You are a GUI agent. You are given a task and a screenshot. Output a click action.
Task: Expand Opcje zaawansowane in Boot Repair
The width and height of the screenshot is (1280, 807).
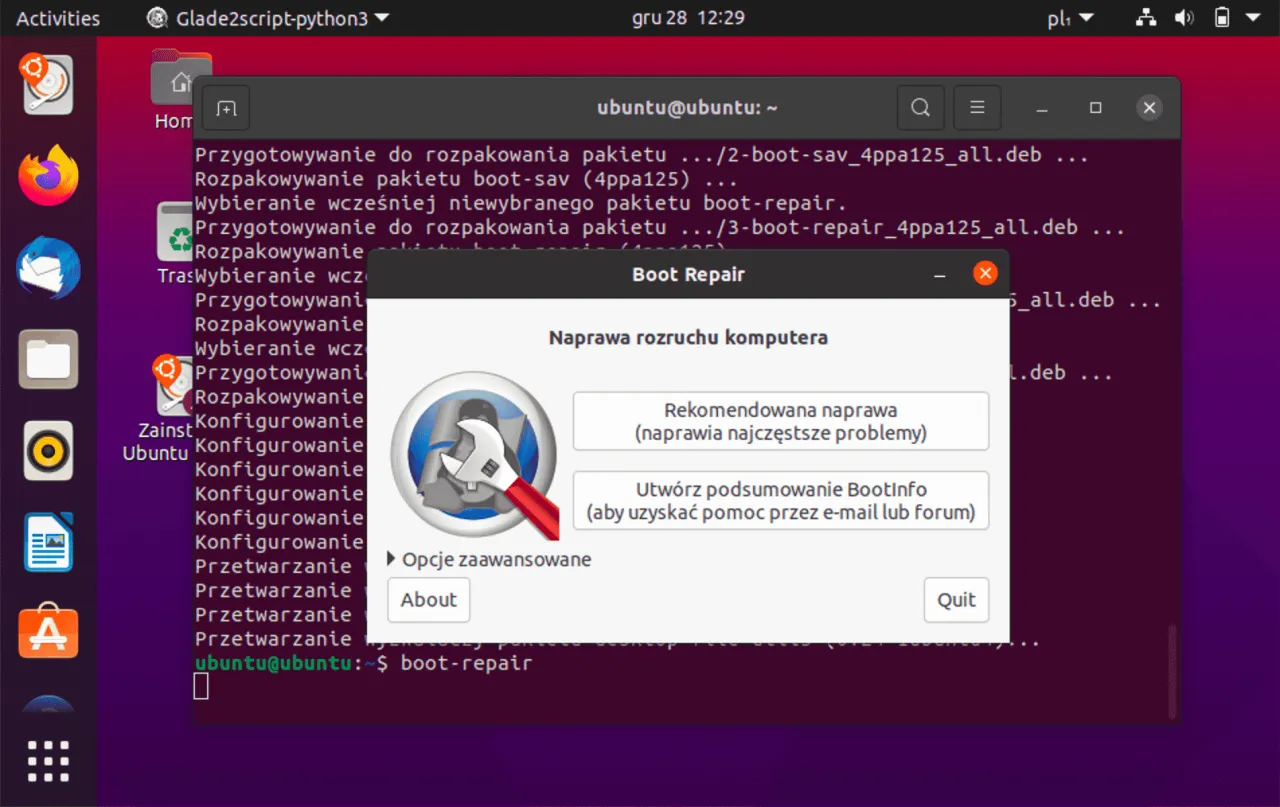488,559
